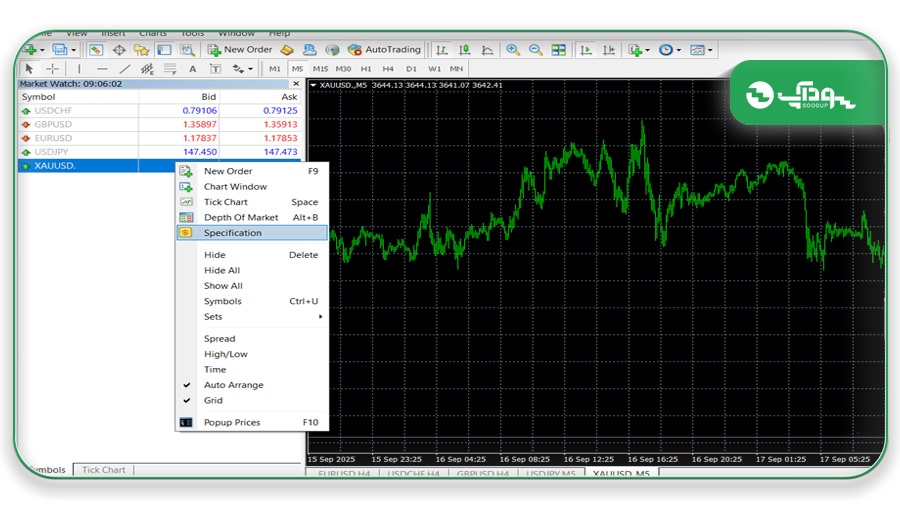Click the Templates toolbar icon
Viewport: 900px width, 508px height.
pos(697,50)
